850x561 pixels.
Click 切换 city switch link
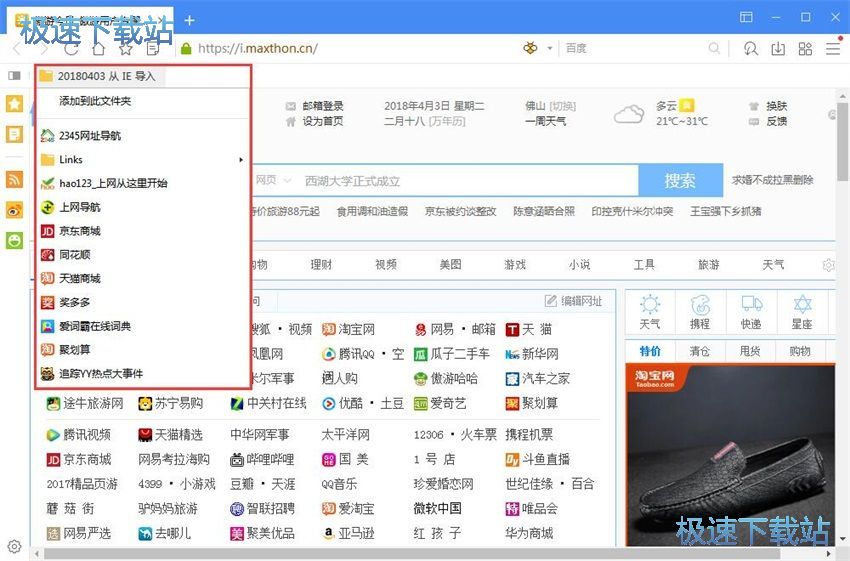(563, 106)
